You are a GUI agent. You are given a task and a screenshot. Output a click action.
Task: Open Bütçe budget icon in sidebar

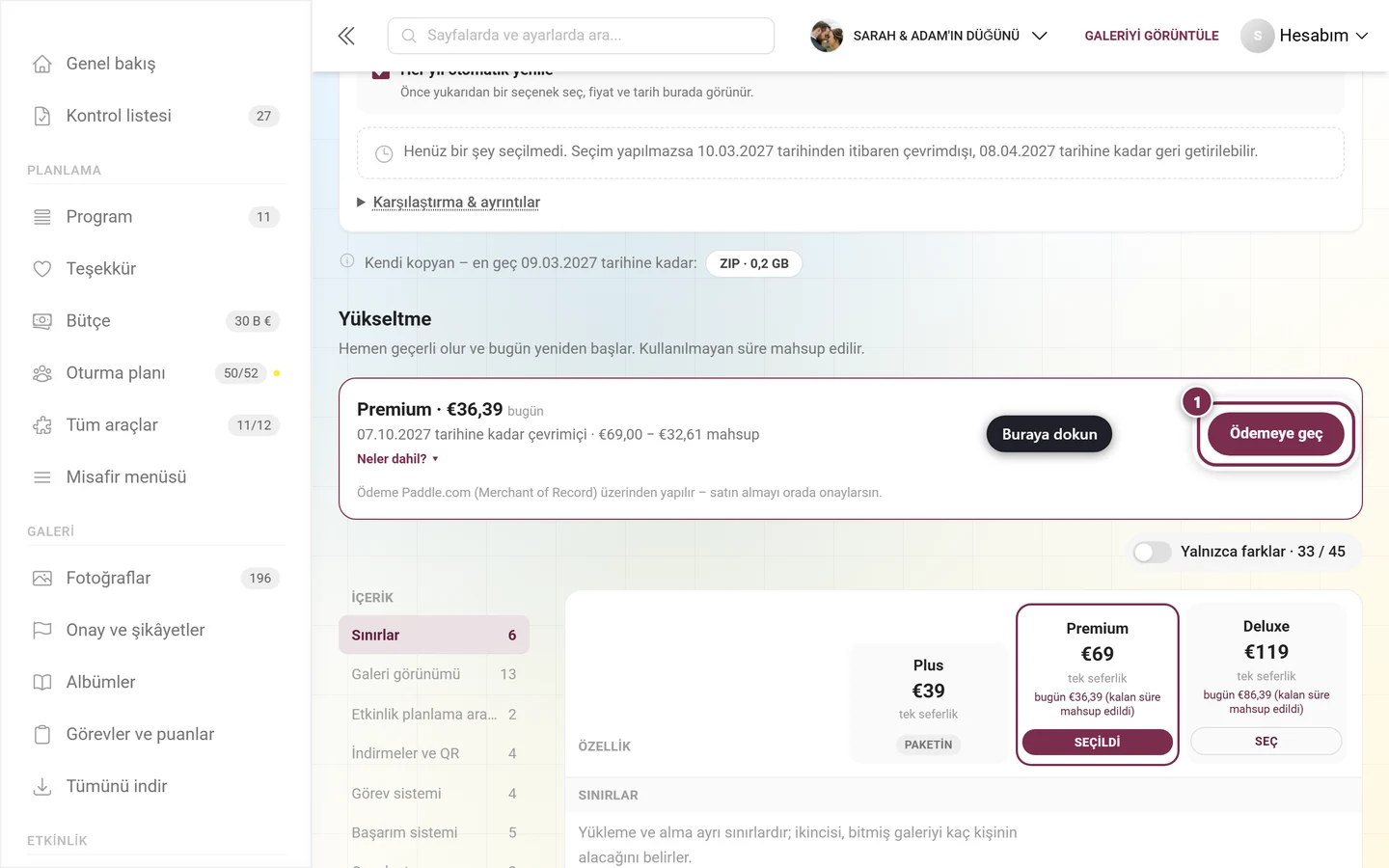[x=42, y=321]
